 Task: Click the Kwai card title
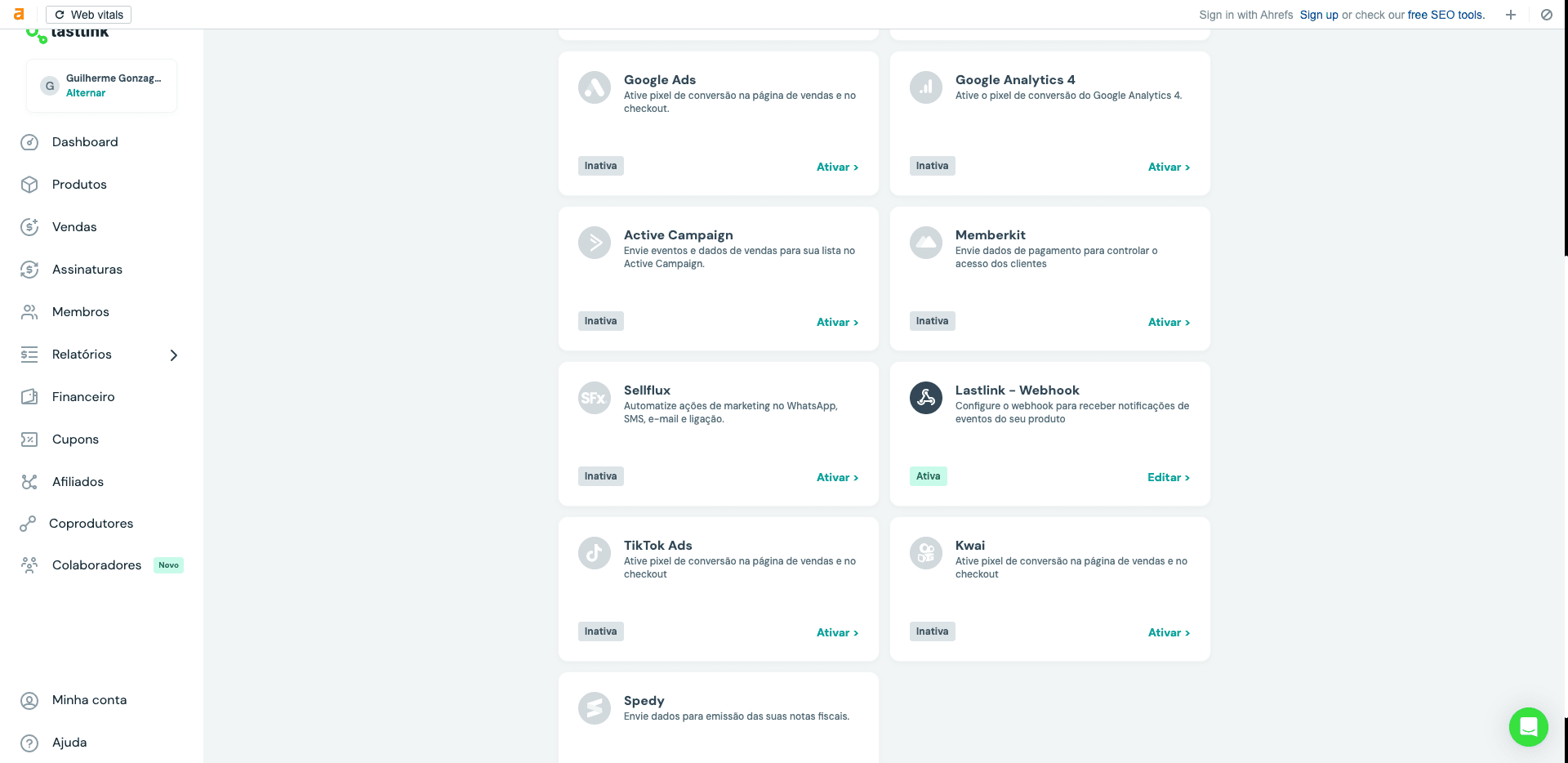point(970,546)
